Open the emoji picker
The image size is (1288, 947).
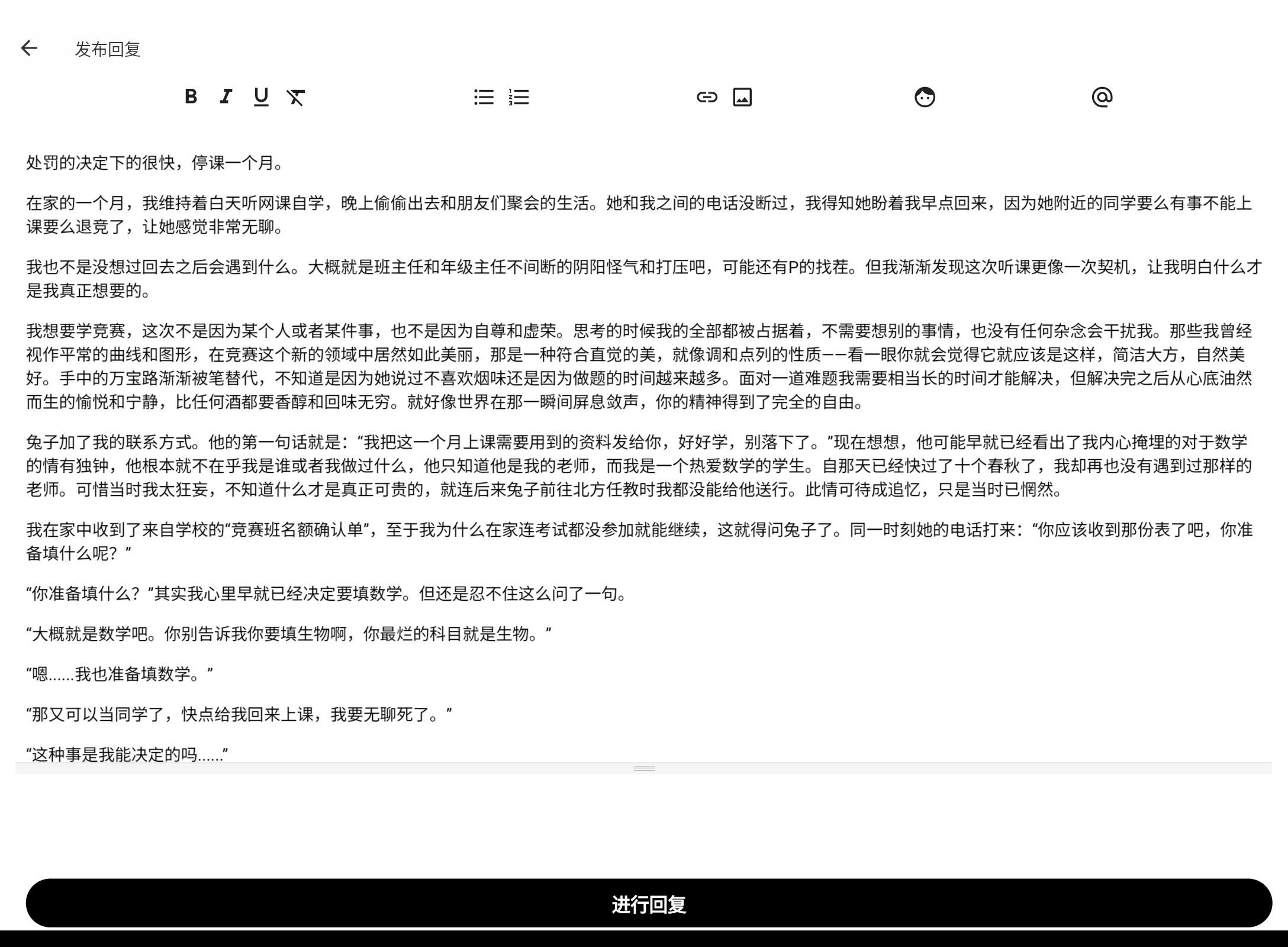tap(925, 97)
